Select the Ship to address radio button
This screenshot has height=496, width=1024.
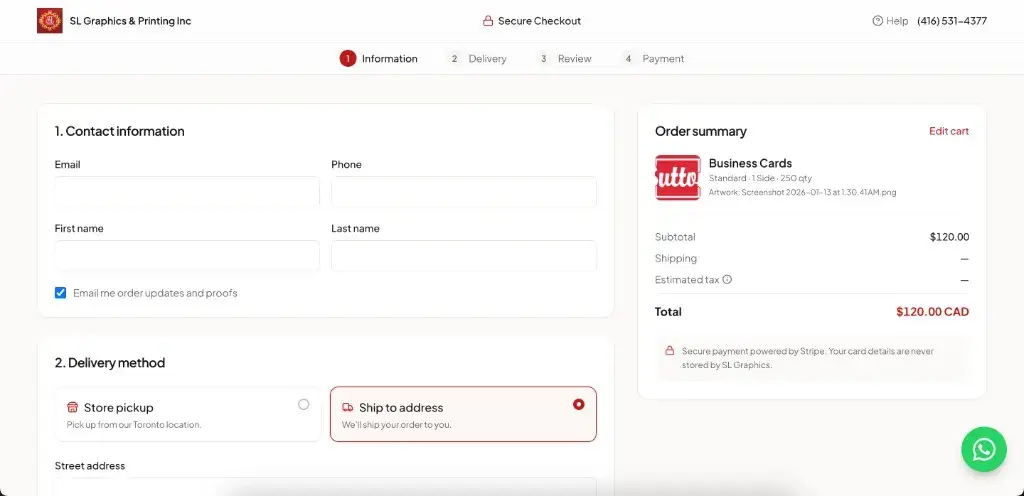(578, 405)
